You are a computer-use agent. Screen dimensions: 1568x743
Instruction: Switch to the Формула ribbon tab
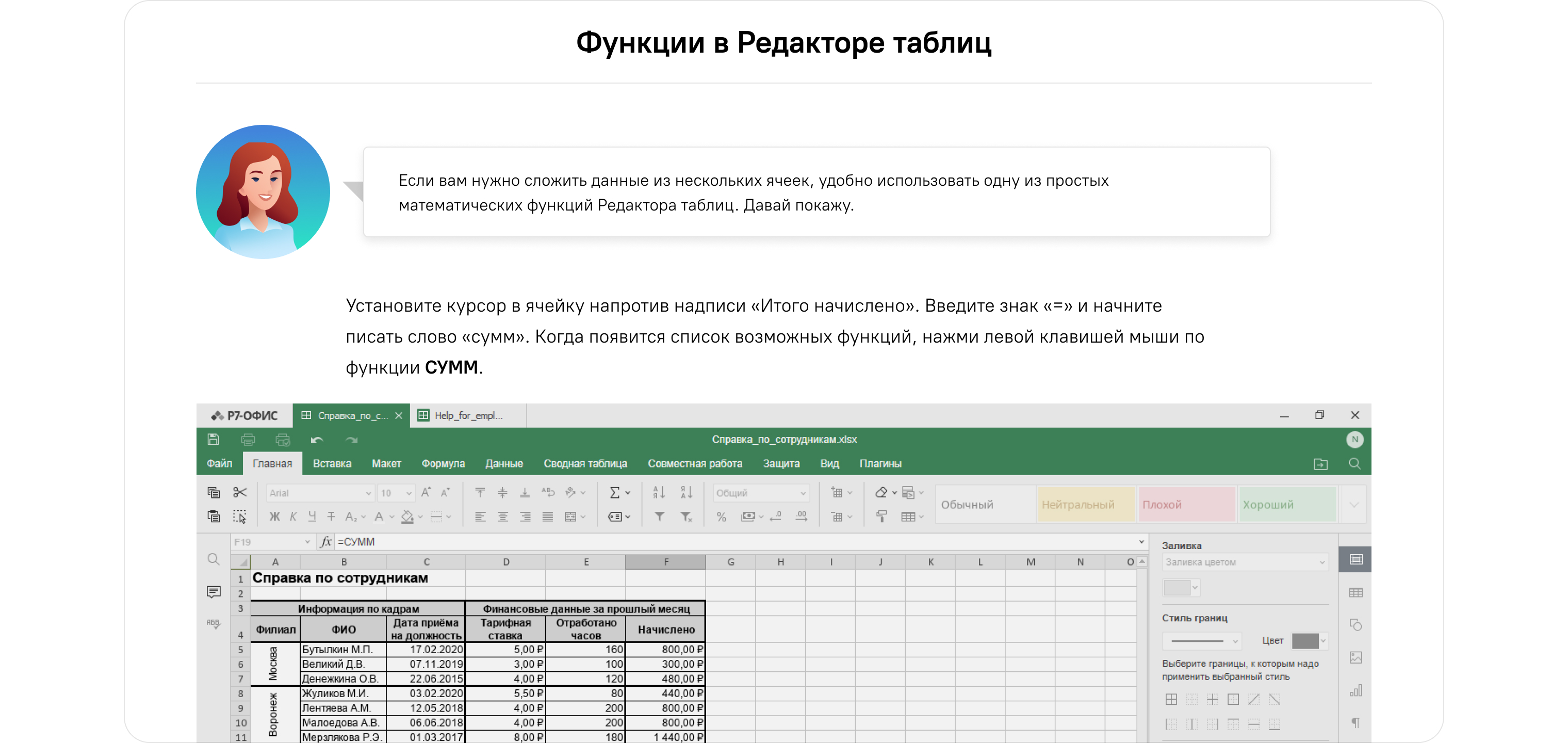[x=443, y=463]
